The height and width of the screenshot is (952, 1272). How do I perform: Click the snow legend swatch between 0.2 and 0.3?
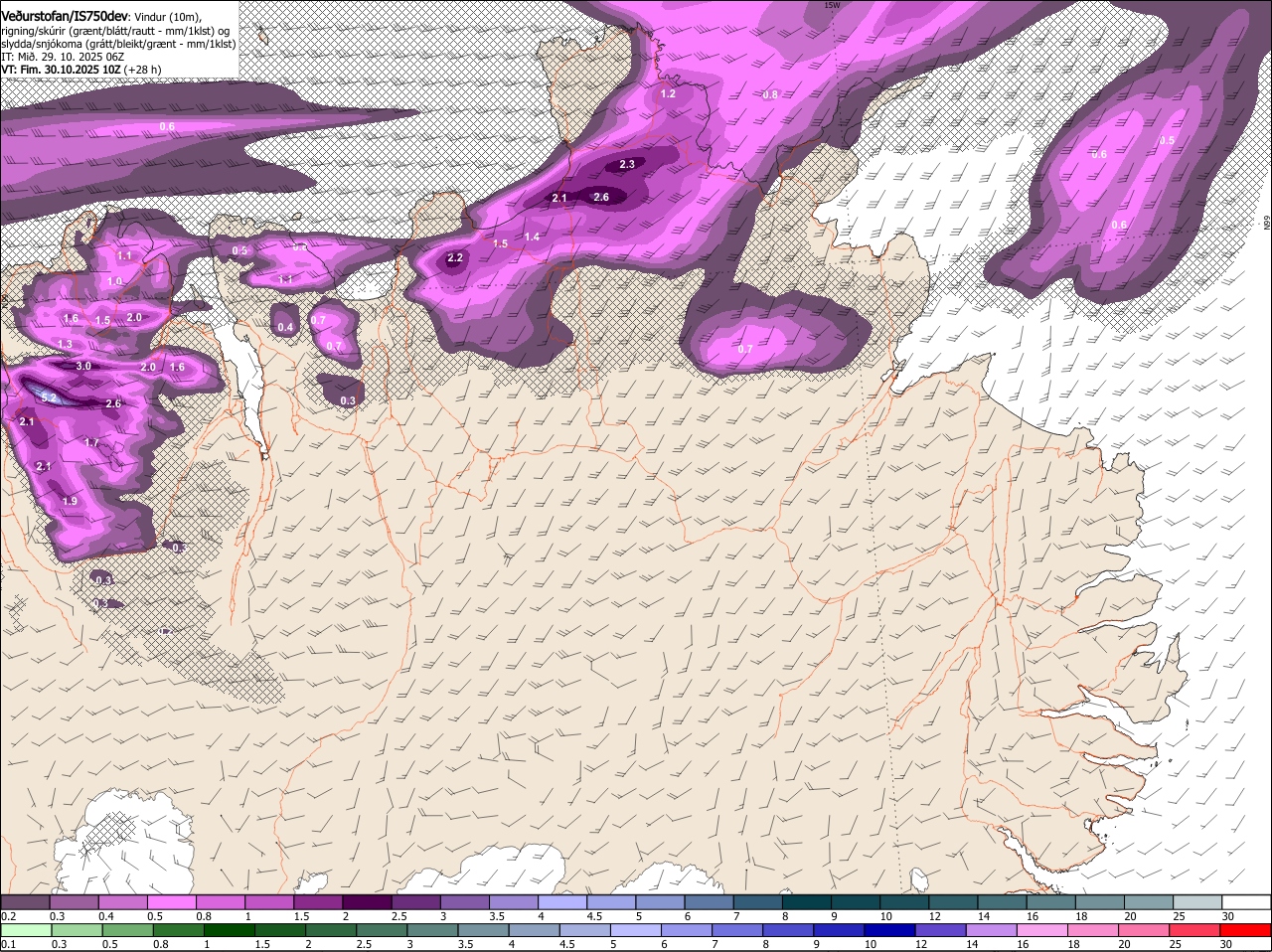25,902
